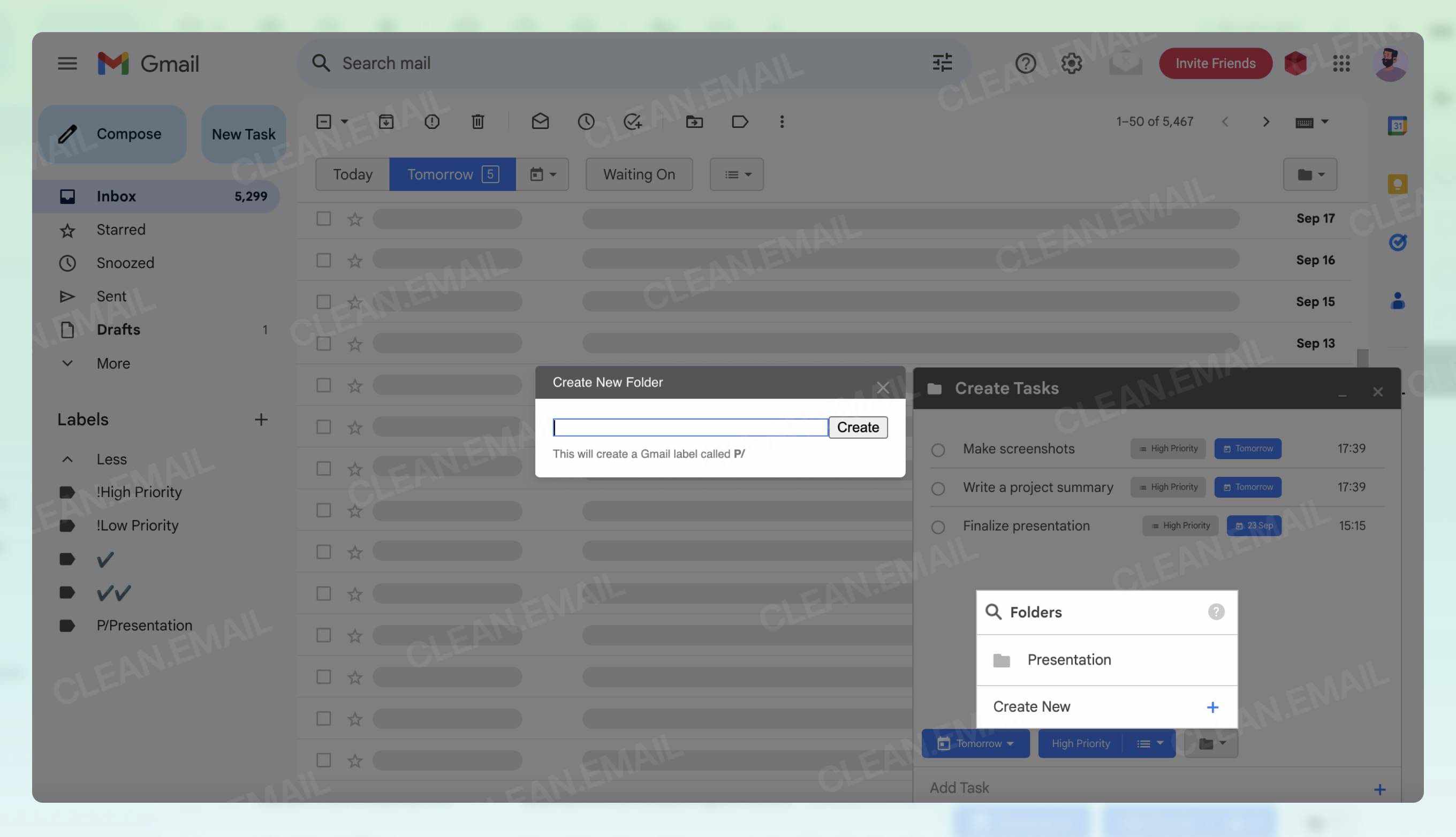Select the Archive icon in the toolbar
This screenshot has width=1456, height=837.
(386, 121)
